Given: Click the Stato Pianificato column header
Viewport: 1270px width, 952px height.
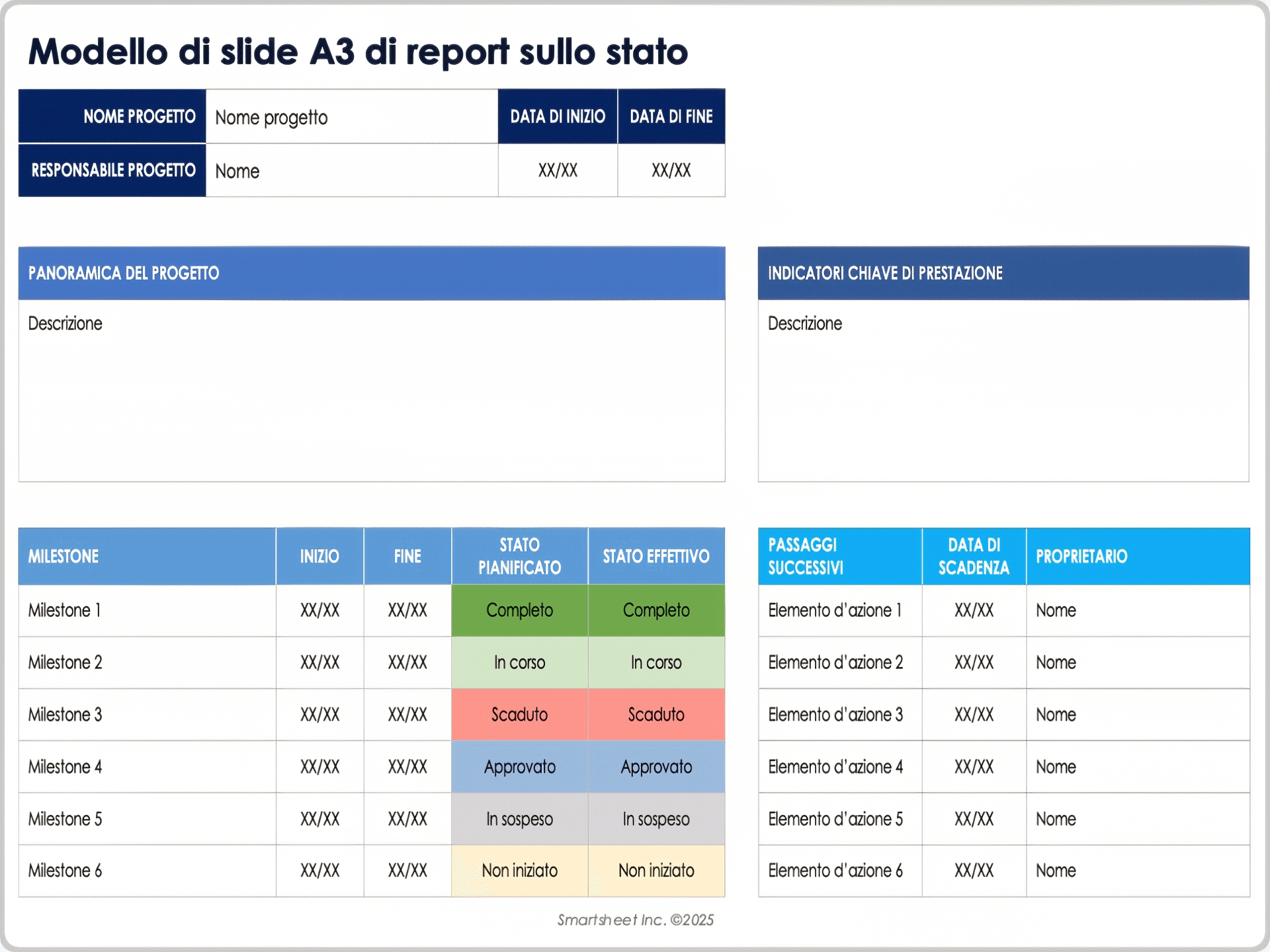Looking at the screenshot, I should pos(519,556).
